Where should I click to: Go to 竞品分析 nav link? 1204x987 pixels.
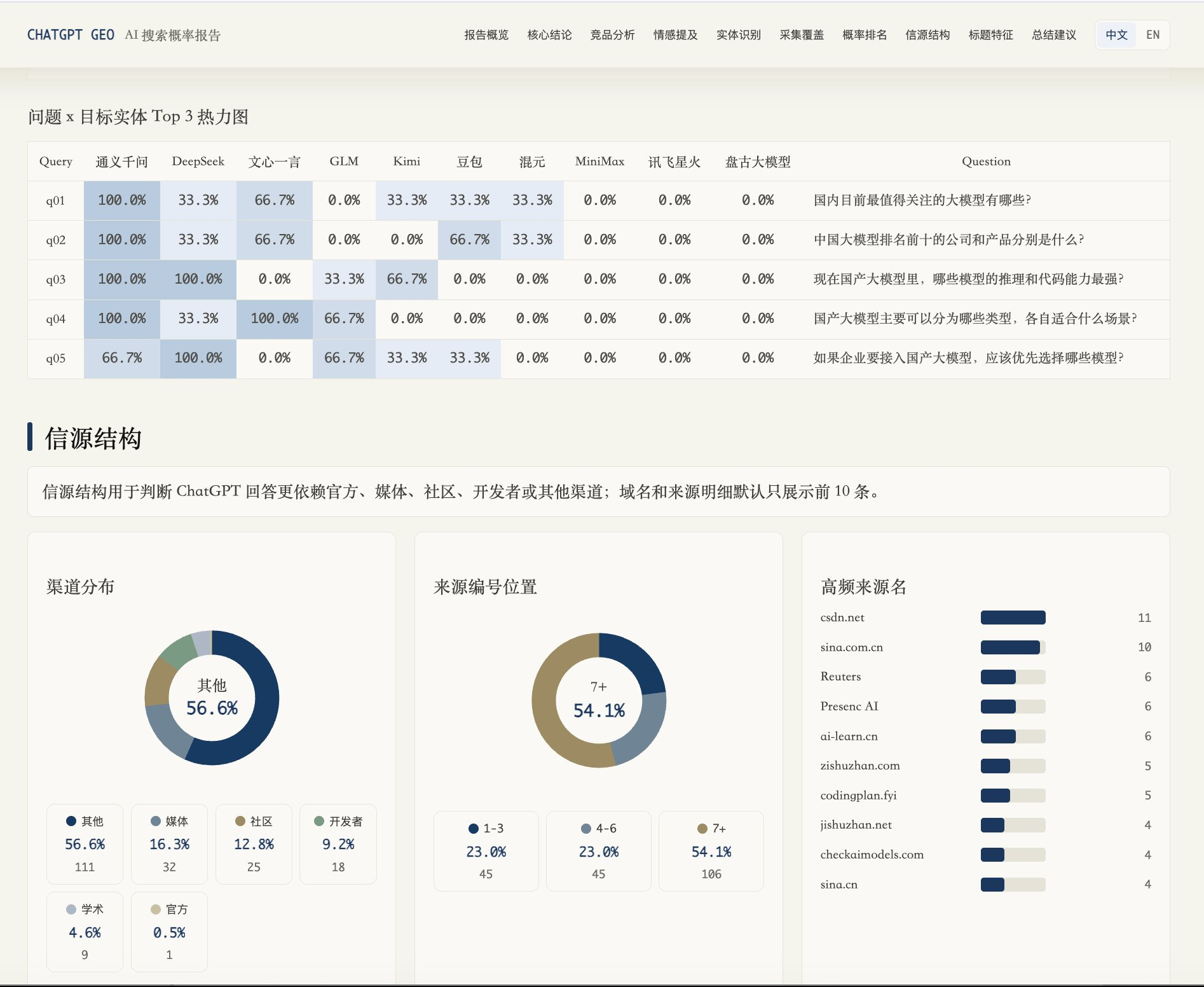point(612,35)
